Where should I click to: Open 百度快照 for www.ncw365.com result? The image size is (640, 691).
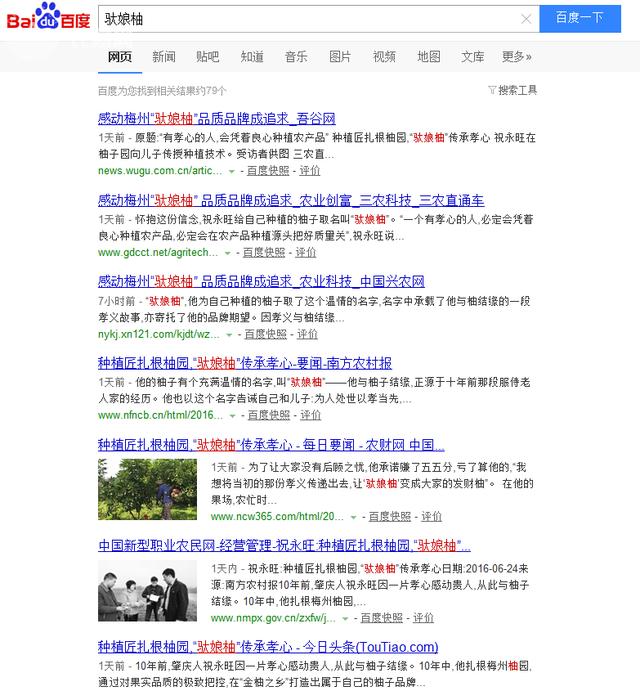click(389, 517)
